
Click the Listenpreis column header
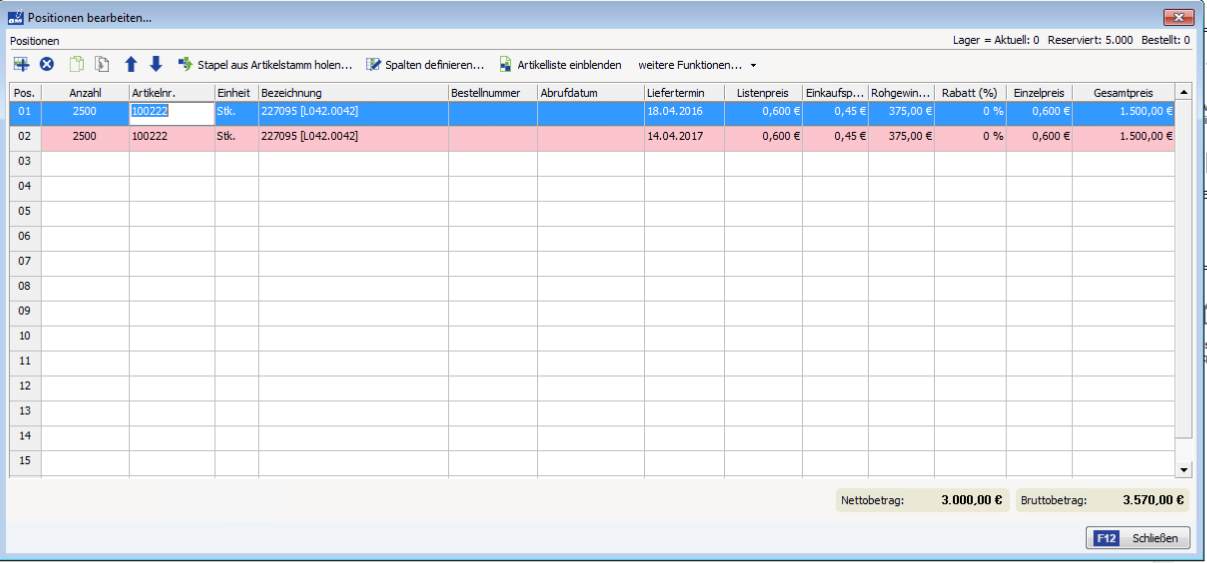pos(763,92)
